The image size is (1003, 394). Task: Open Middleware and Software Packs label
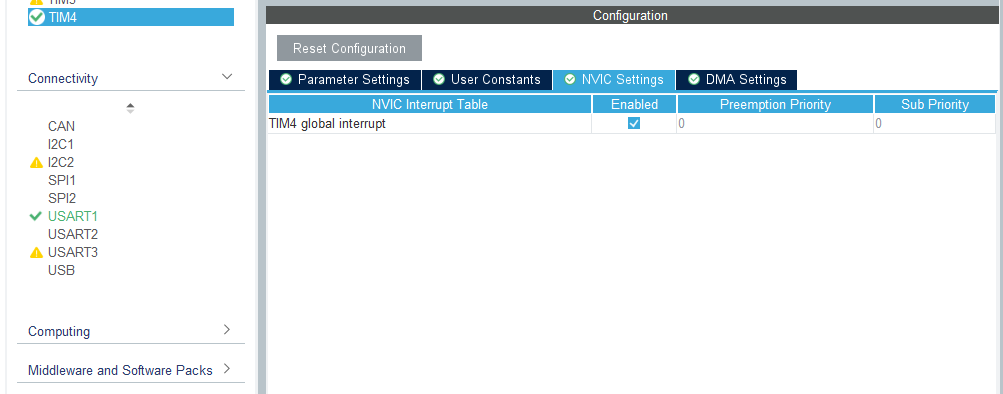pos(120,370)
